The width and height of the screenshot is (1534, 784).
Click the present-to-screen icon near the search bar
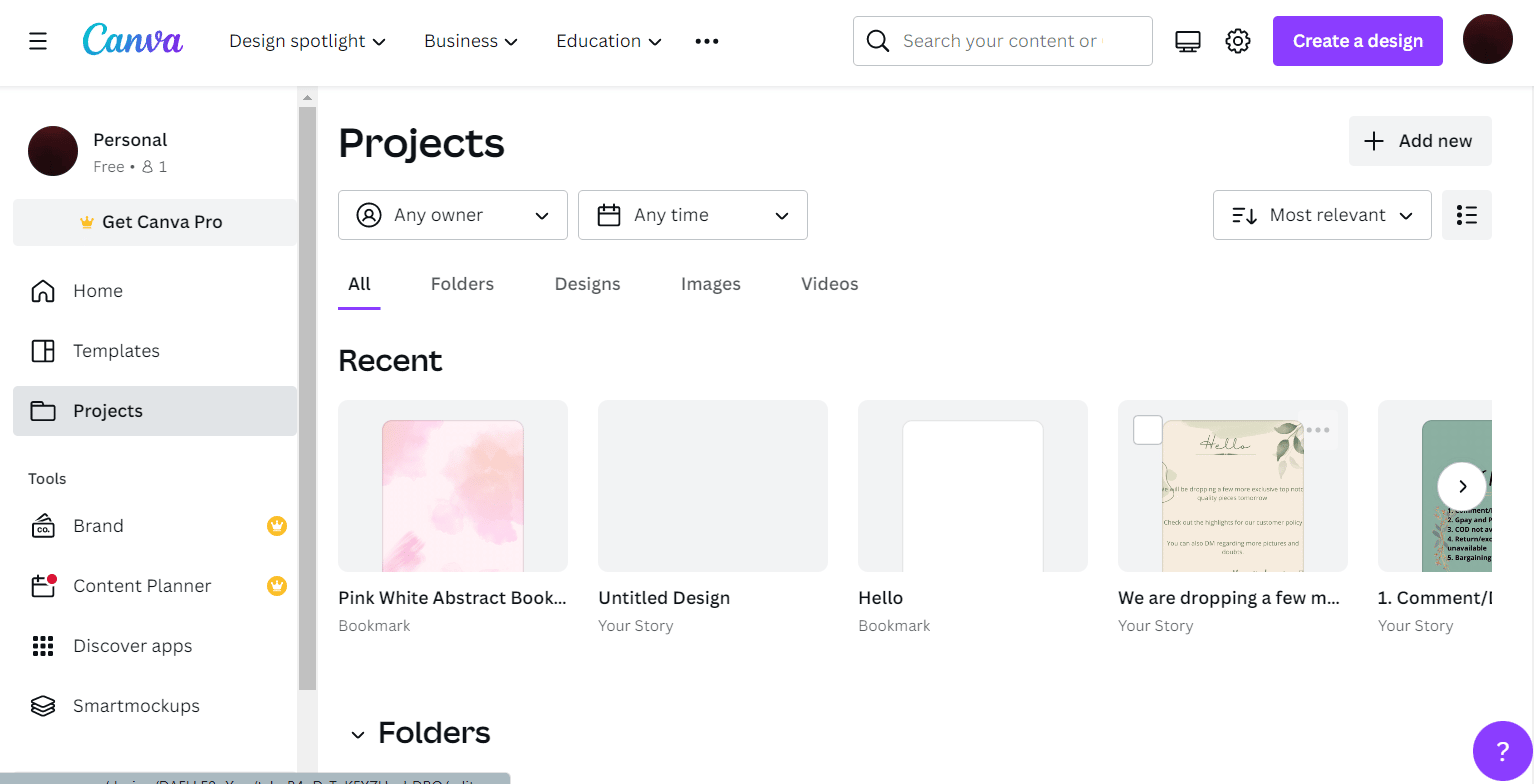point(1187,40)
